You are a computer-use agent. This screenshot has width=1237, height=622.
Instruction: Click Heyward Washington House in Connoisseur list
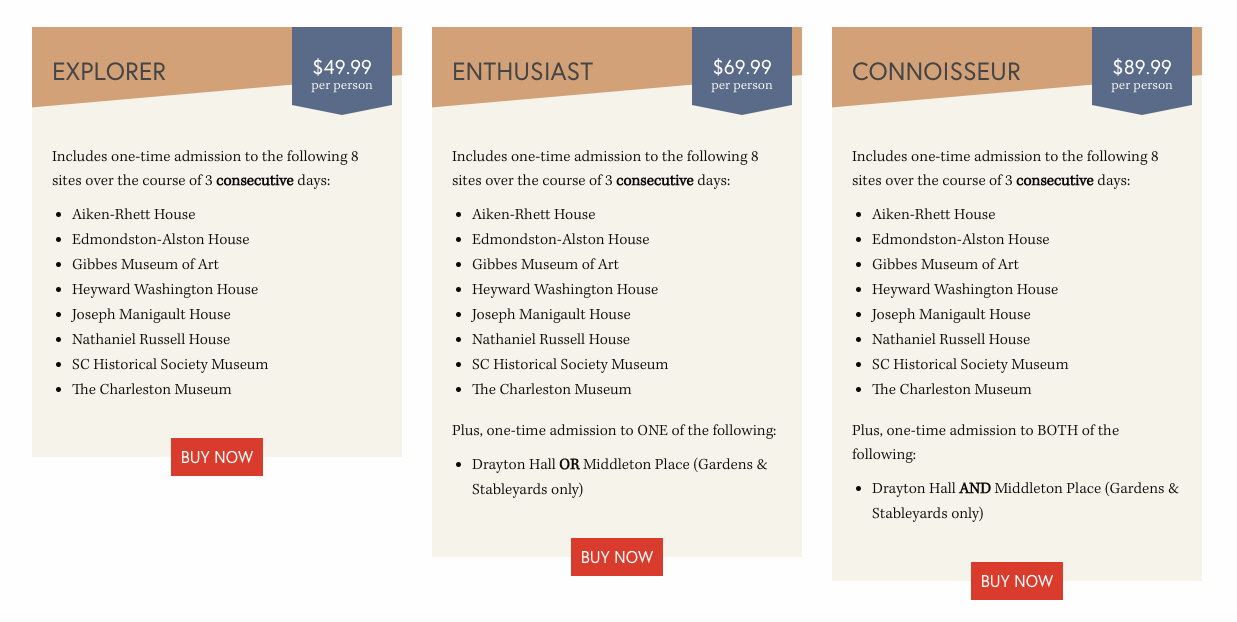[x=965, y=289]
